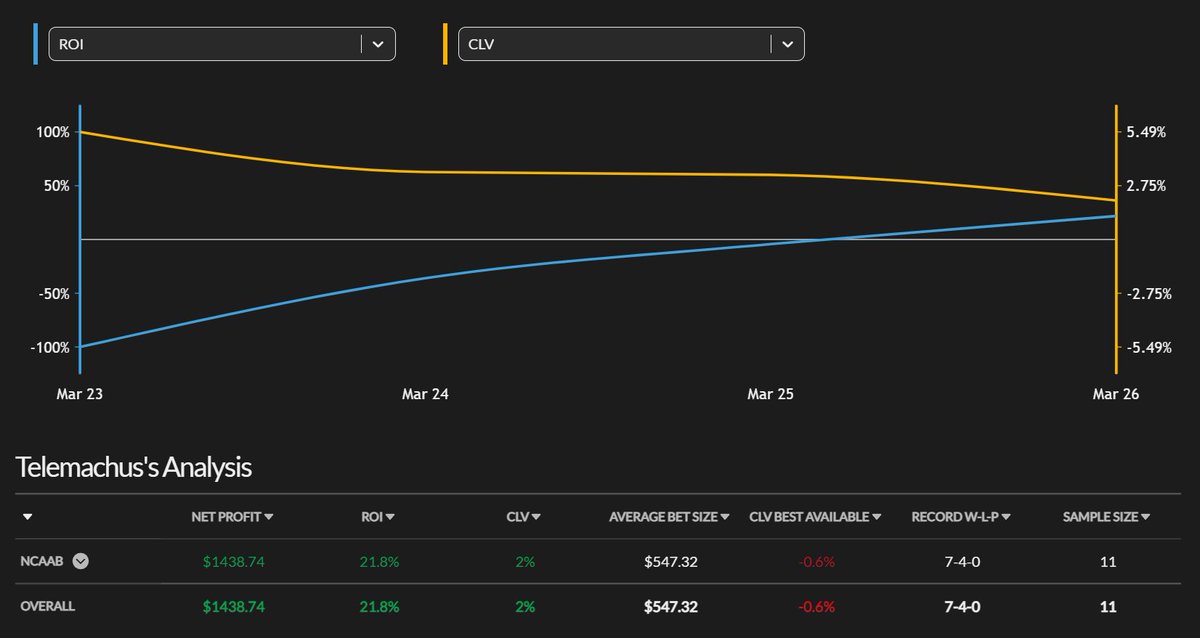Viewport: 1200px width, 638px height.
Task: Click the yellow CLV color indicator bar
Action: pos(446,44)
